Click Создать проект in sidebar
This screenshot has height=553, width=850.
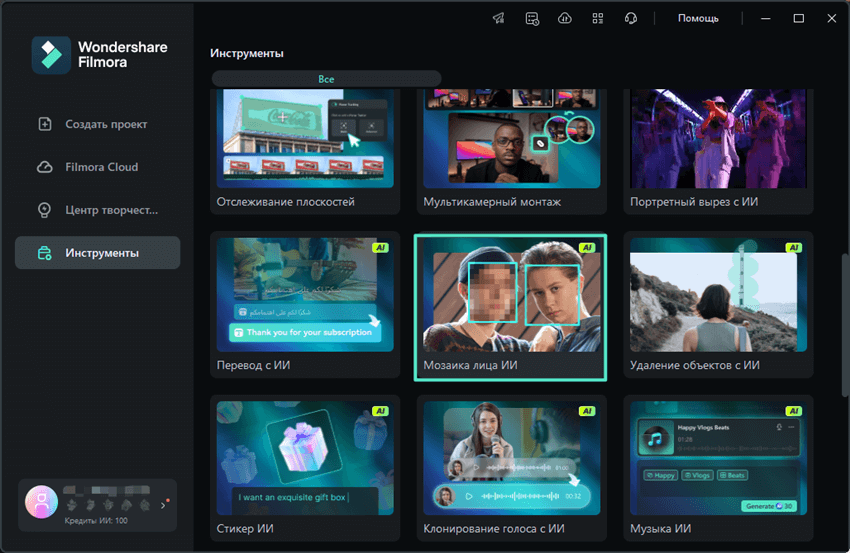pyautogui.click(x=98, y=124)
